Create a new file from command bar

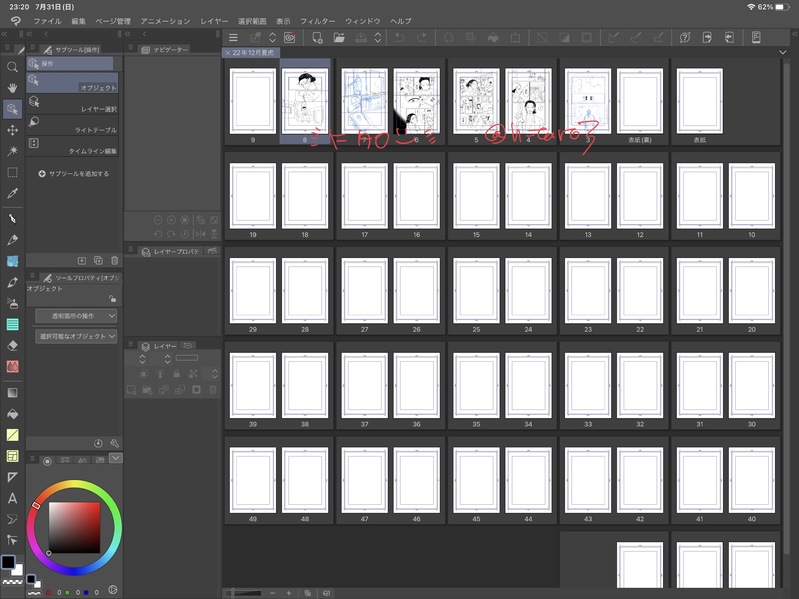point(317,37)
